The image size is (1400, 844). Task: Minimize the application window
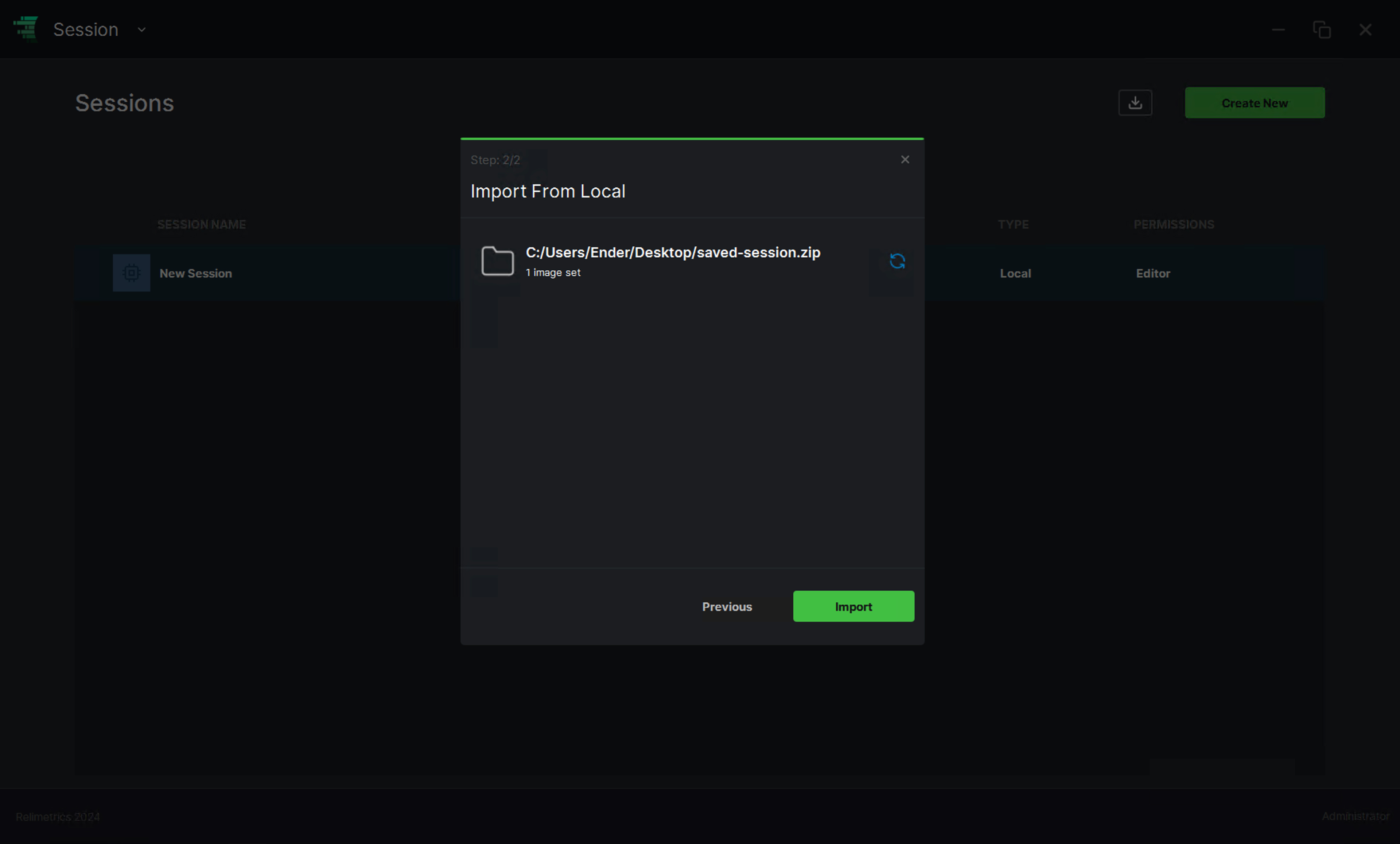(1278, 30)
